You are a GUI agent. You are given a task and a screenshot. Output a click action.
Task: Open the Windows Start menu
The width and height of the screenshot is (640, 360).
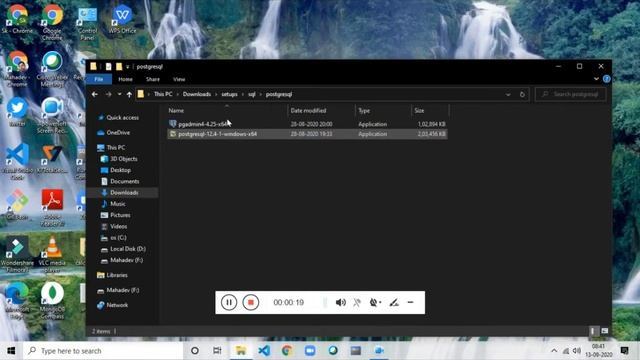pos(11,351)
